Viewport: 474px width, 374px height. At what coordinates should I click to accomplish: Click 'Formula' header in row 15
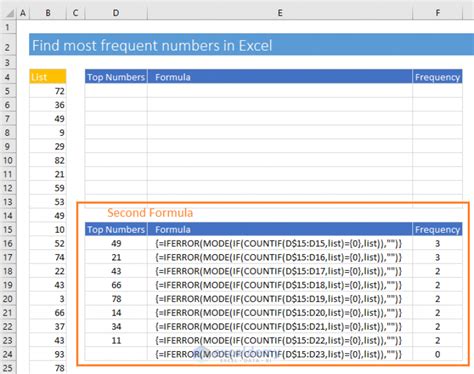tap(280, 229)
